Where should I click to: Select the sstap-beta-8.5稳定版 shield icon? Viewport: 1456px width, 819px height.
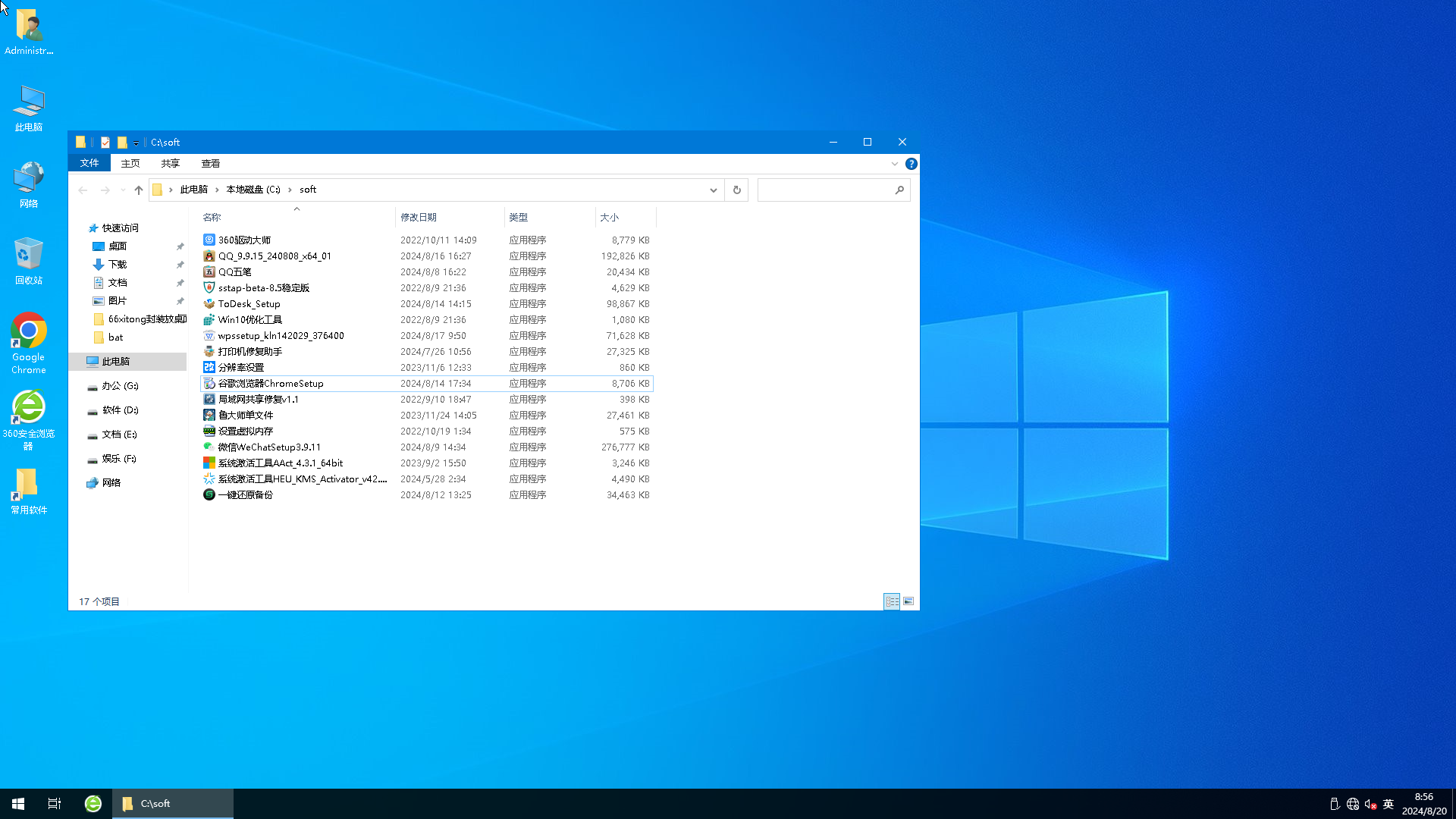click(209, 287)
